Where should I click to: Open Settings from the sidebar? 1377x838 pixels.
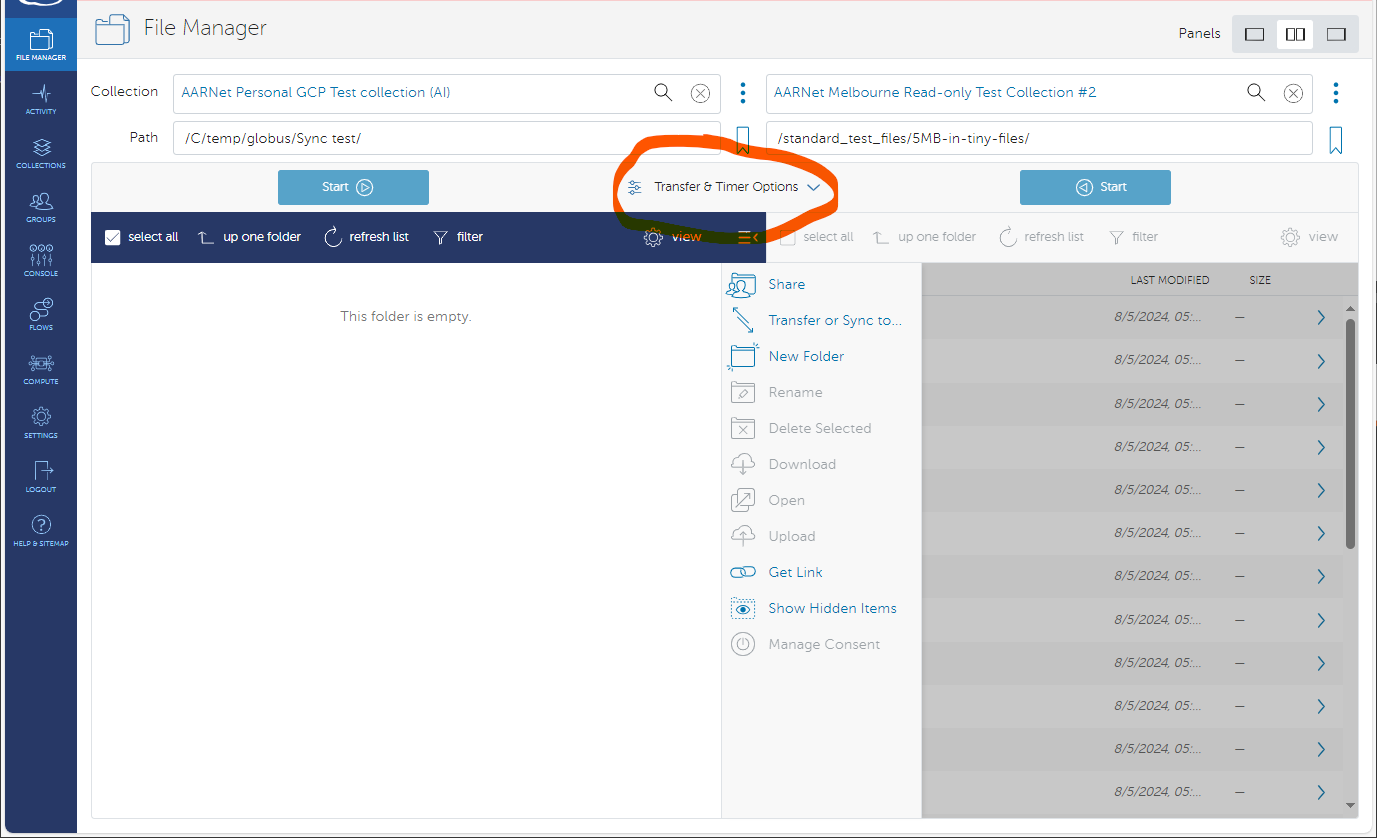tap(41, 423)
